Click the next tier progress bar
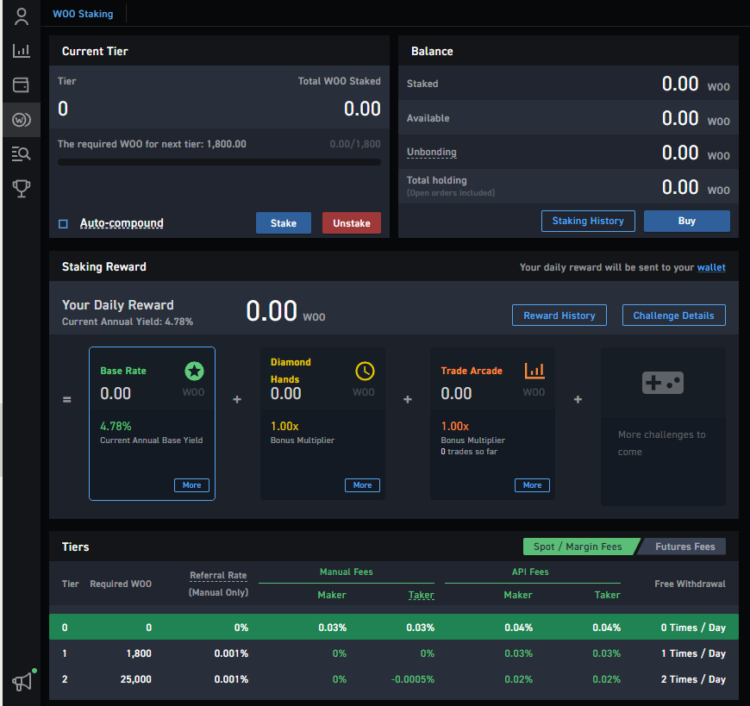The height and width of the screenshot is (706, 750). [x=219, y=161]
